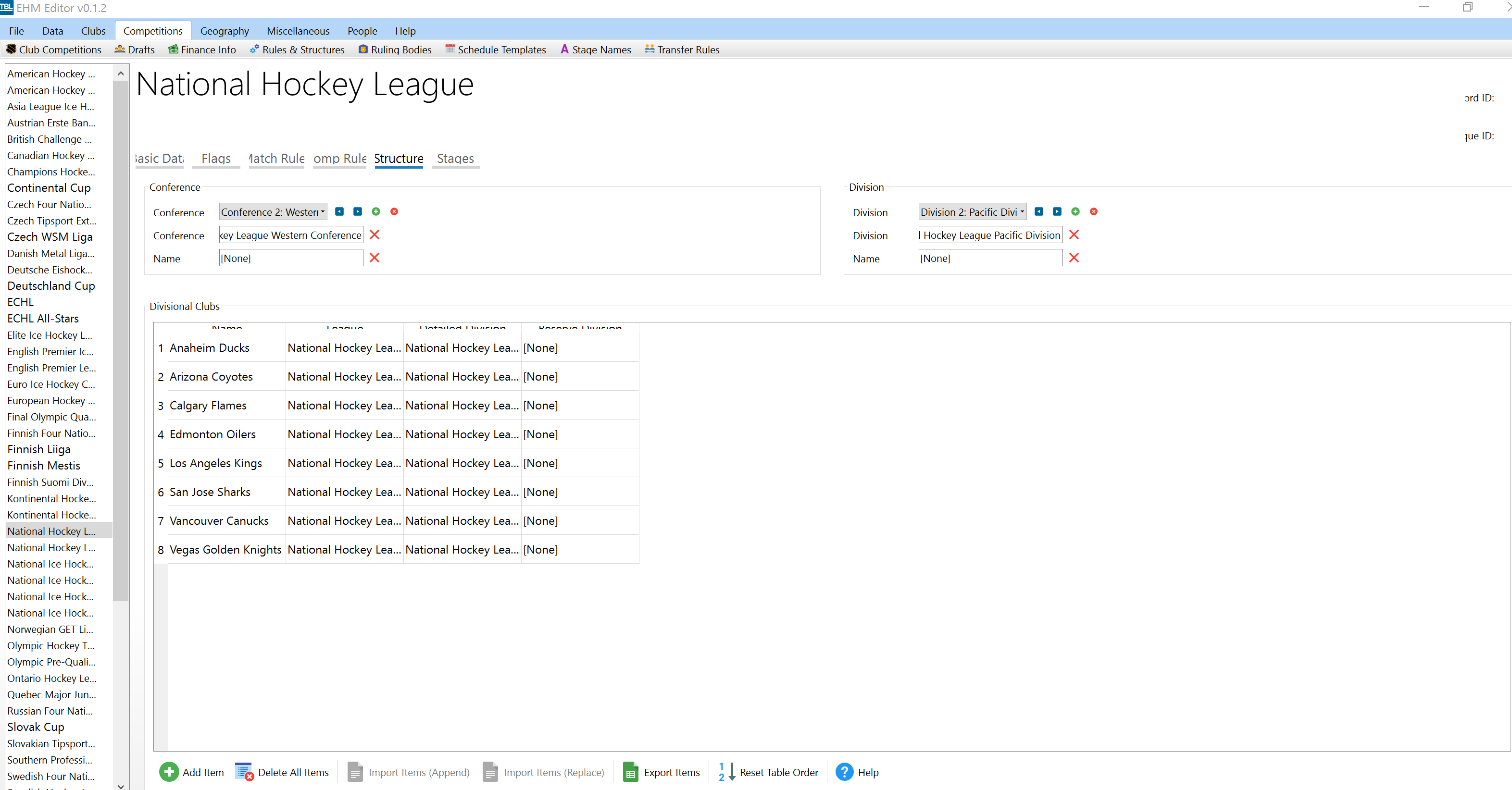Click the division Name input field
Viewport: 1512px width, 790px height.
pyautogui.click(x=991, y=258)
